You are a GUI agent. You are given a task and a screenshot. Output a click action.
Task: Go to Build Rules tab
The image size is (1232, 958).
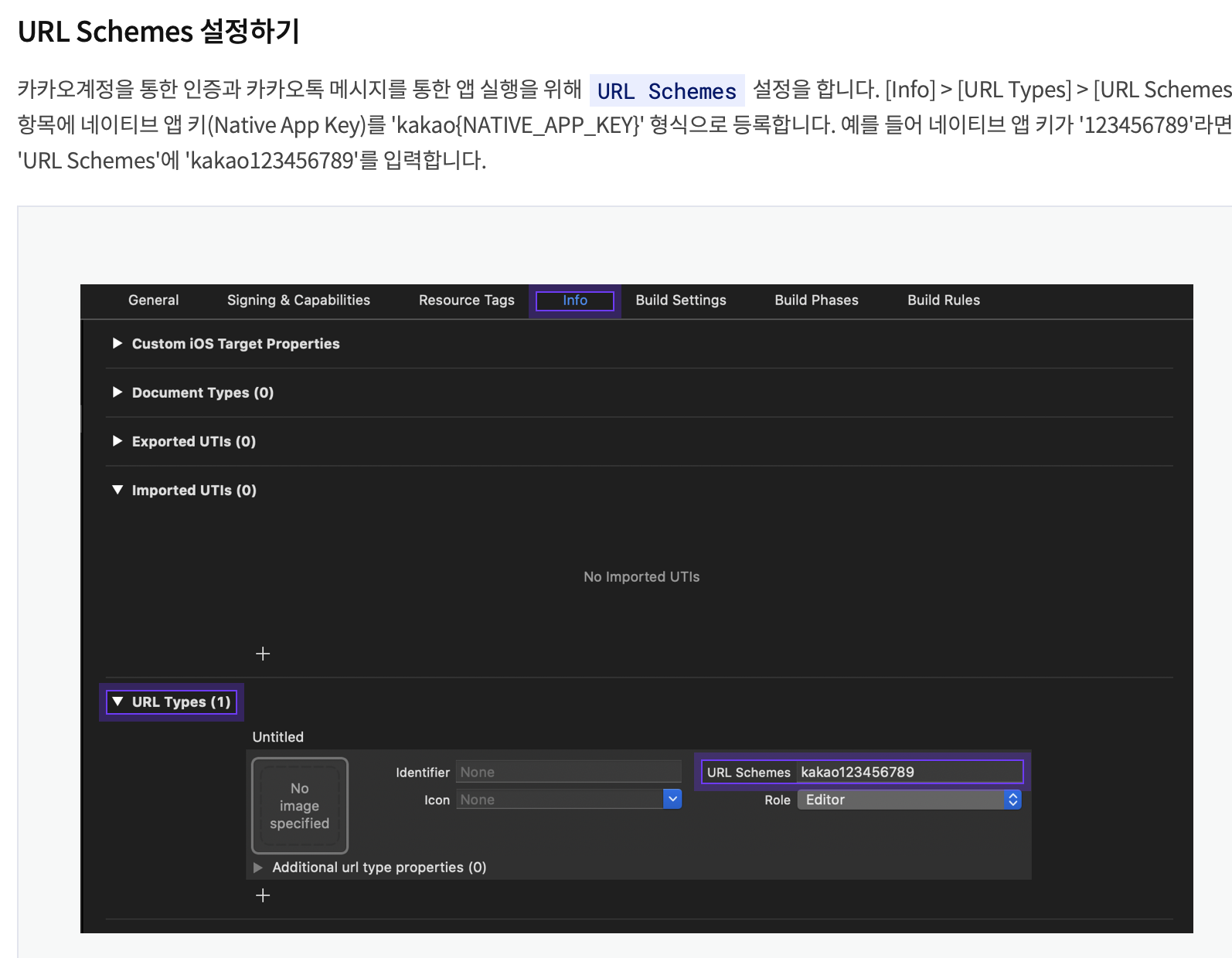tap(944, 300)
